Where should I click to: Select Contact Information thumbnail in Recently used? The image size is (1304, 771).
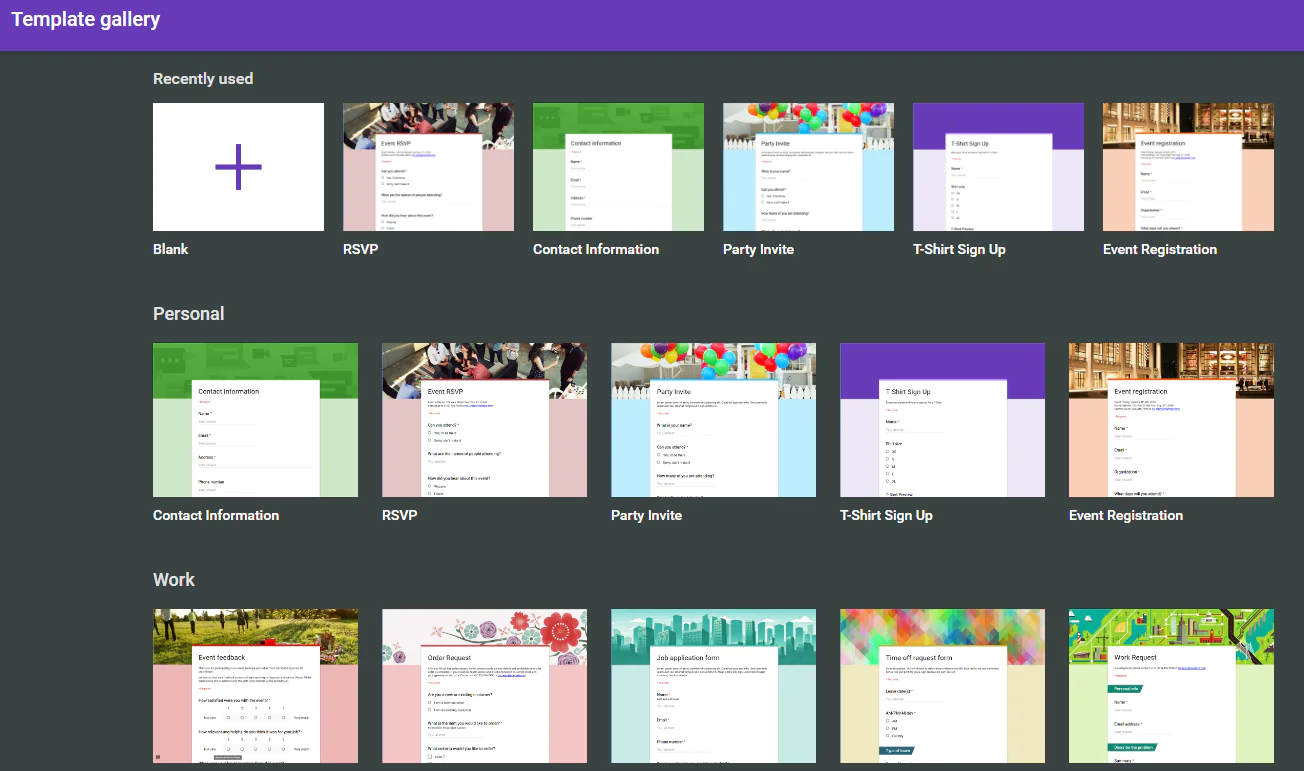pyautogui.click(x=618, y=167)
